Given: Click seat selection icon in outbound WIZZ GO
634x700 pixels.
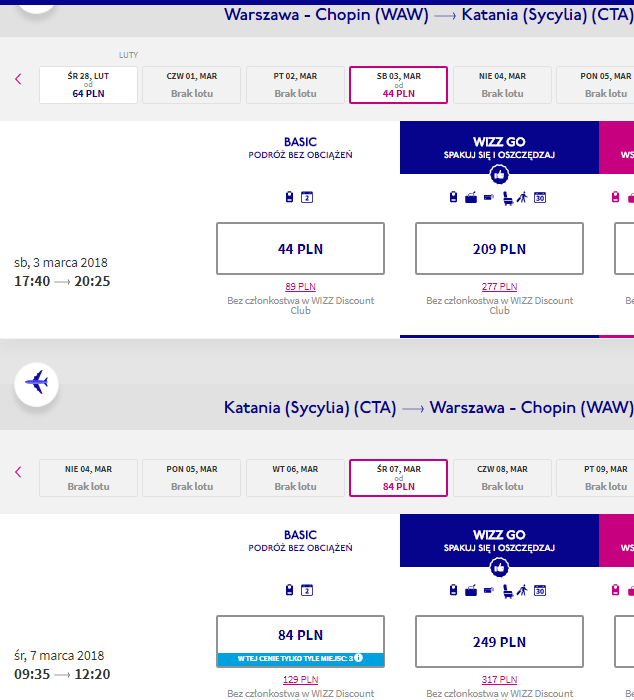Looking at the screenshot, I should [508, 198].
